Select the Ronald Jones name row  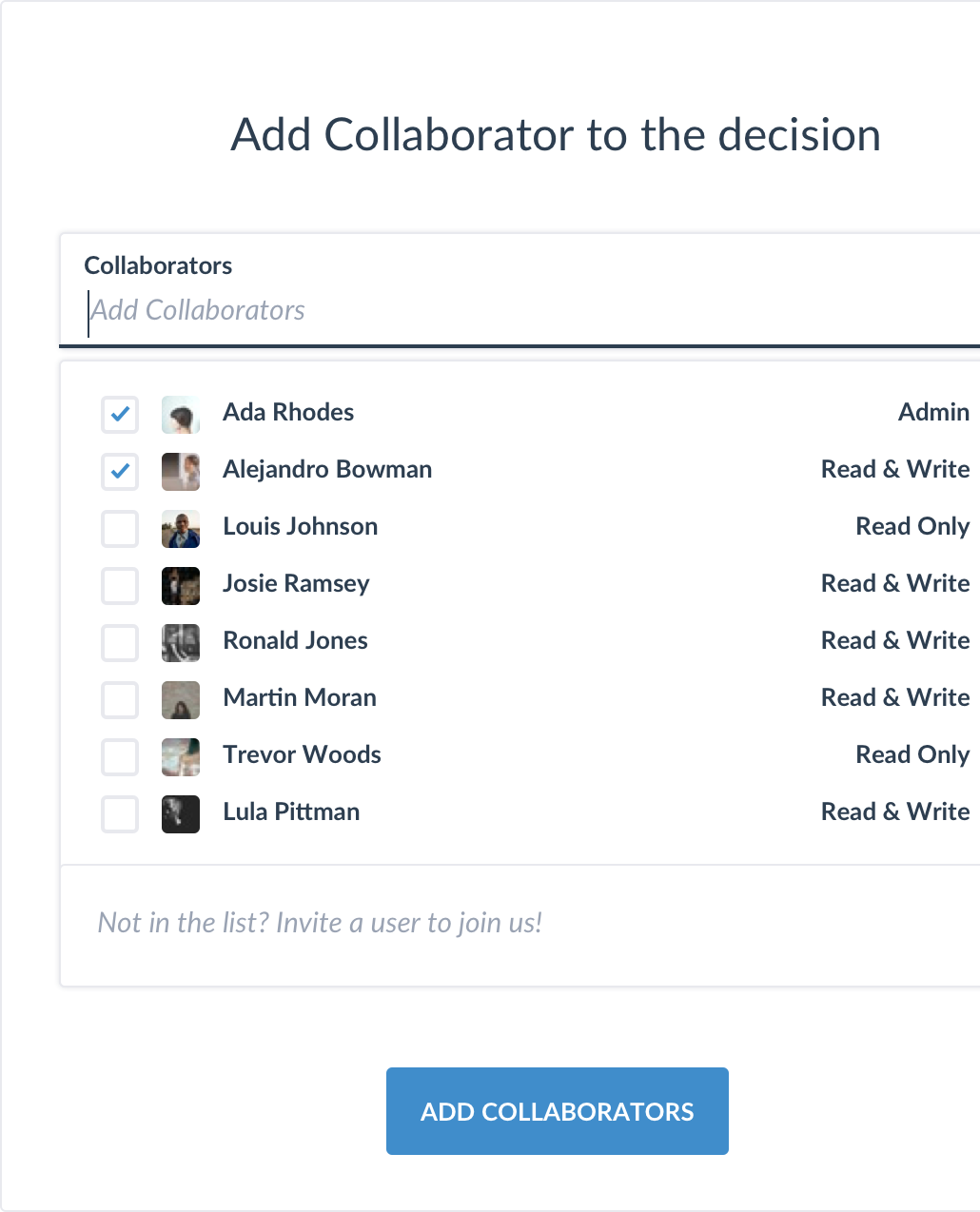(x=295, y=640)
